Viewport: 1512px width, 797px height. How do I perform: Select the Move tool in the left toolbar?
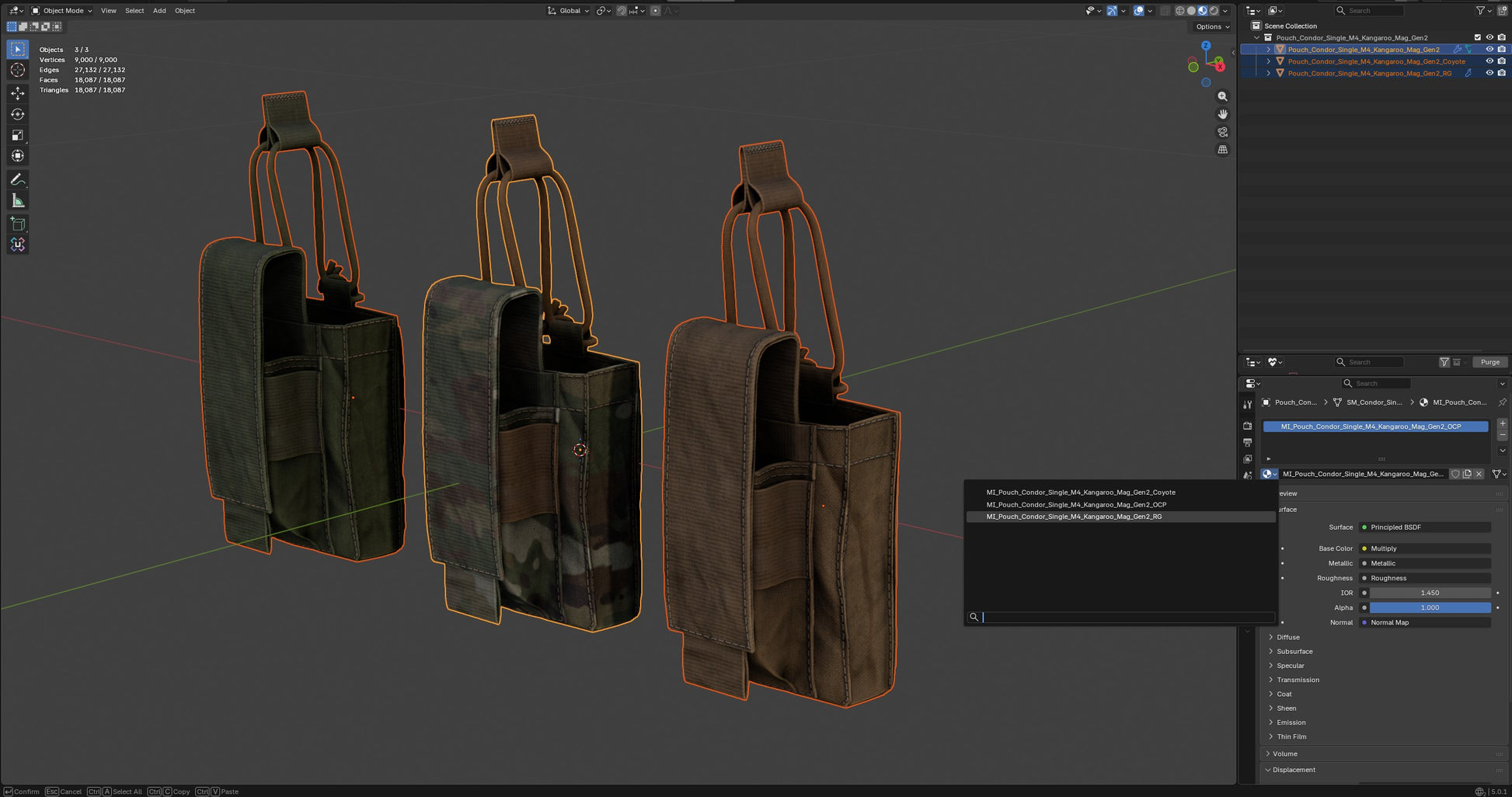pos(17,93)
